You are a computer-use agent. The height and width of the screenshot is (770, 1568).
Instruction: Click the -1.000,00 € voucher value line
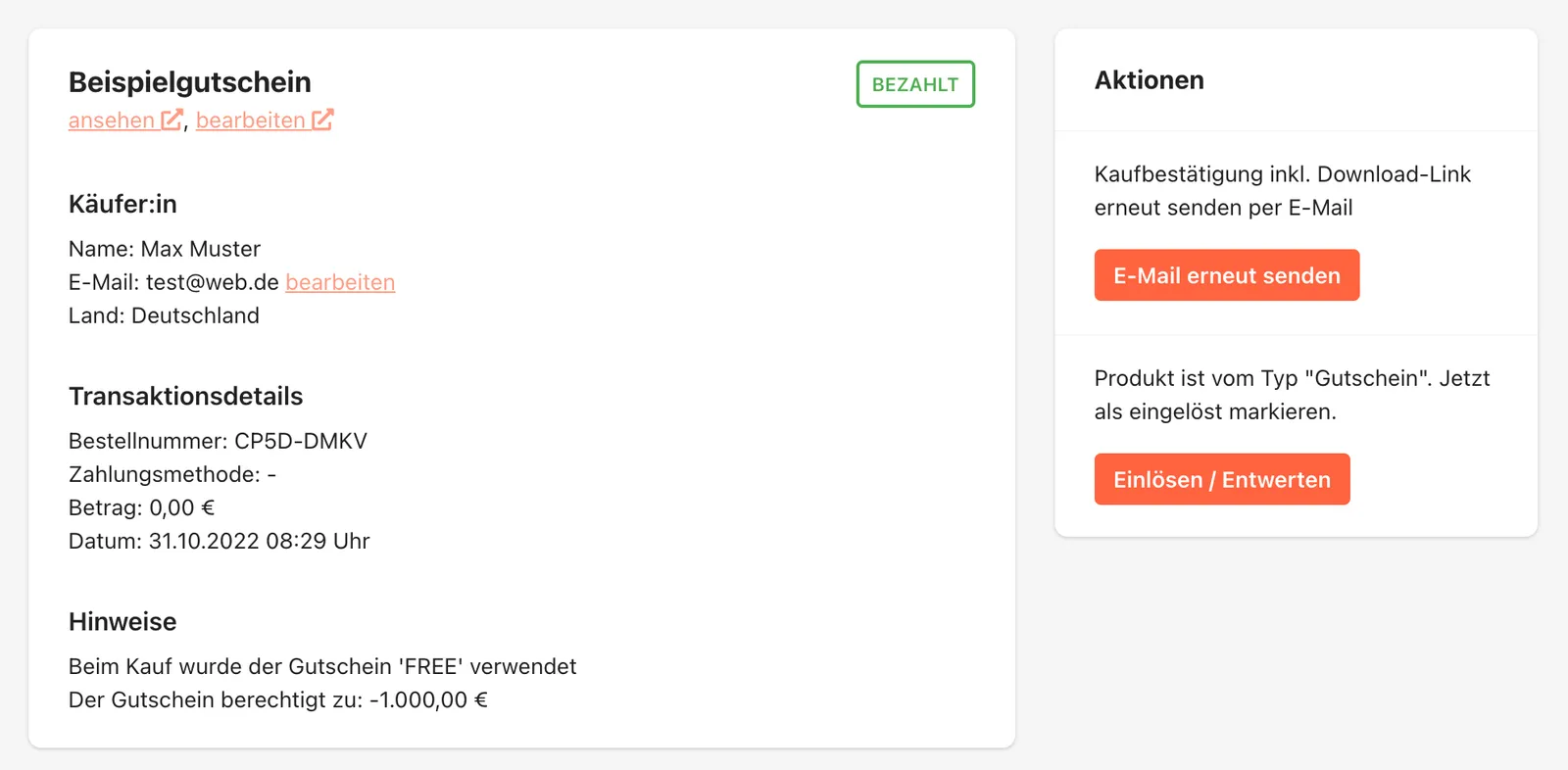[278, 699]
